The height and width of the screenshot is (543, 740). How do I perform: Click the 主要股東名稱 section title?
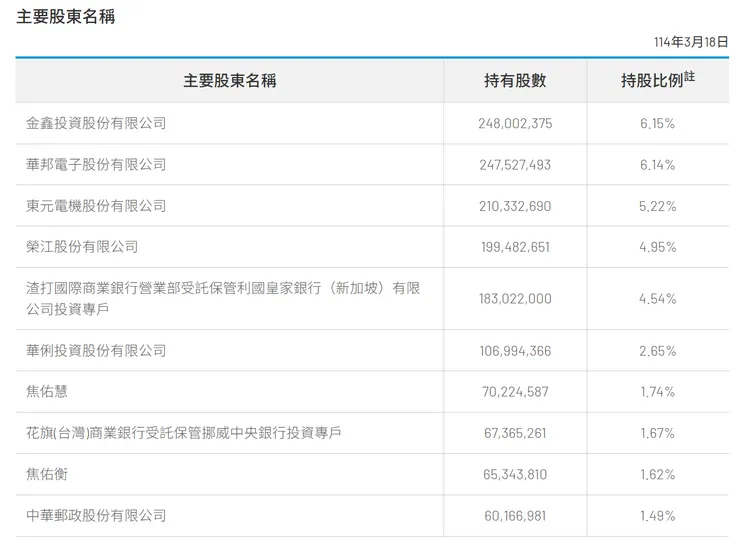[x=66, y=17]
